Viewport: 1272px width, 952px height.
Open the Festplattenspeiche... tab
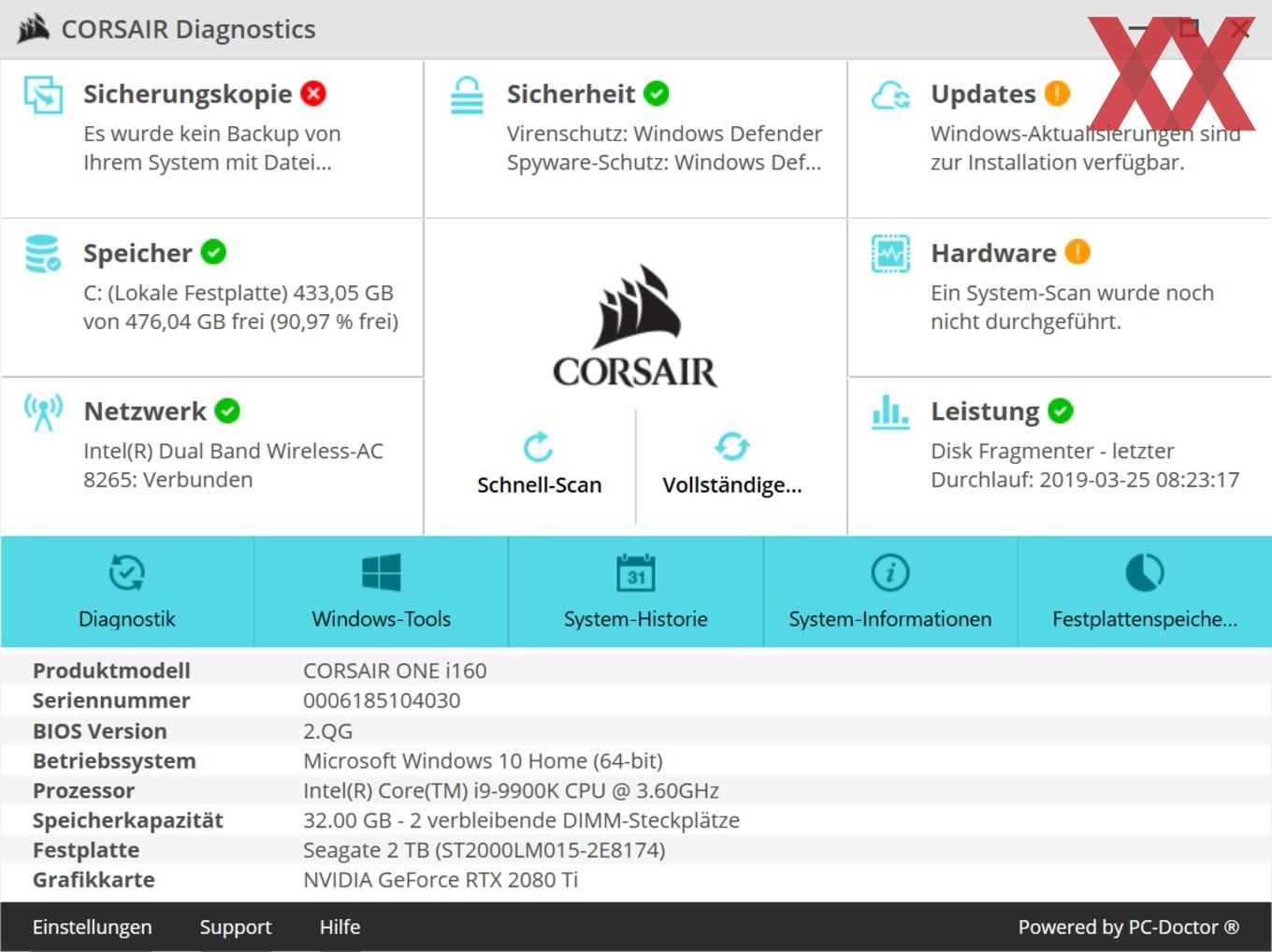pyautogui.click(x=1145, y=591)
